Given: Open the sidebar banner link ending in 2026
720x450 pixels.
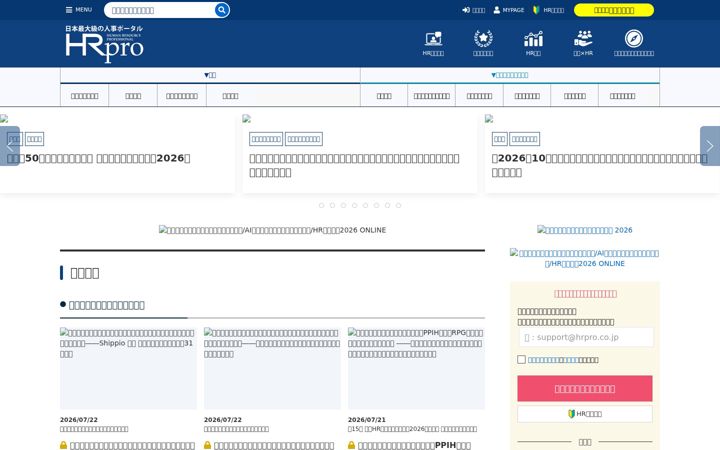Looking at the screenshot, I should [585, 230].
